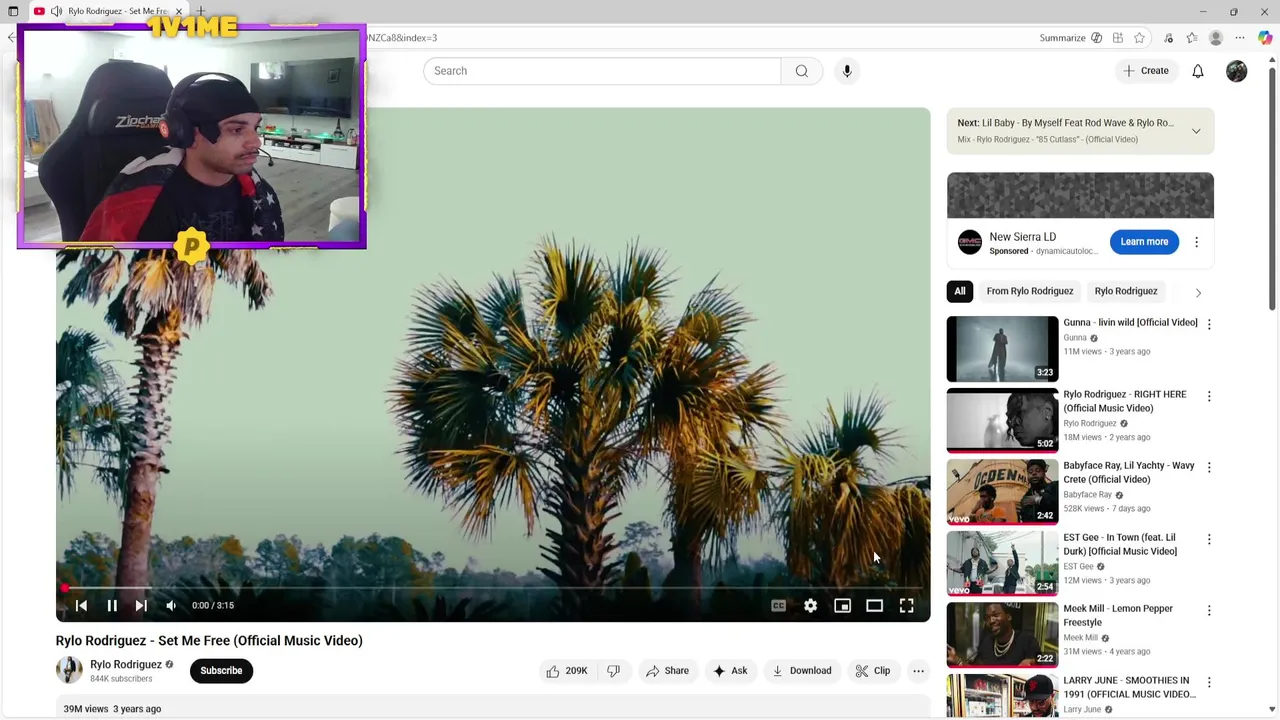Open Babyface Ray Wavy Crete title
This screenshot has width=1280, height=720.
(x=1129, y=472)
